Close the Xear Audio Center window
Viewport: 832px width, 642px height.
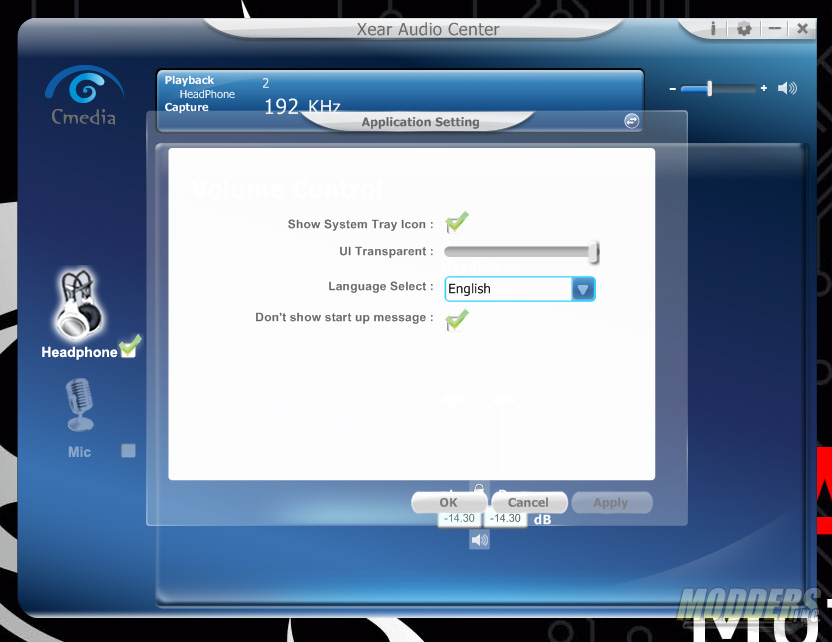coord(803,28)
